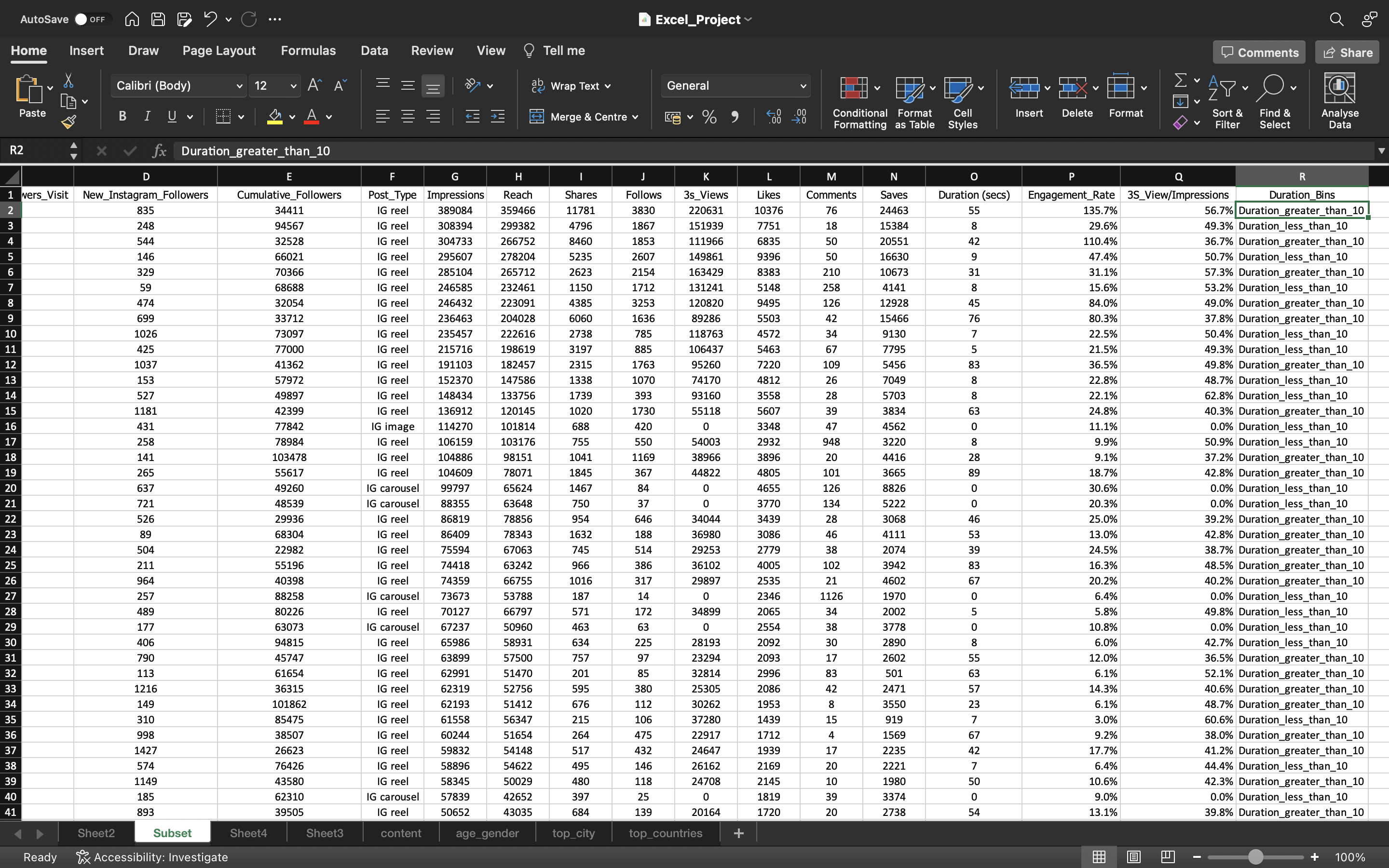Image resolution: width=1389 pixels, height=868 pixels.
Task: Open the Formulas ribbon tab
Action: [x=308, y=51]
